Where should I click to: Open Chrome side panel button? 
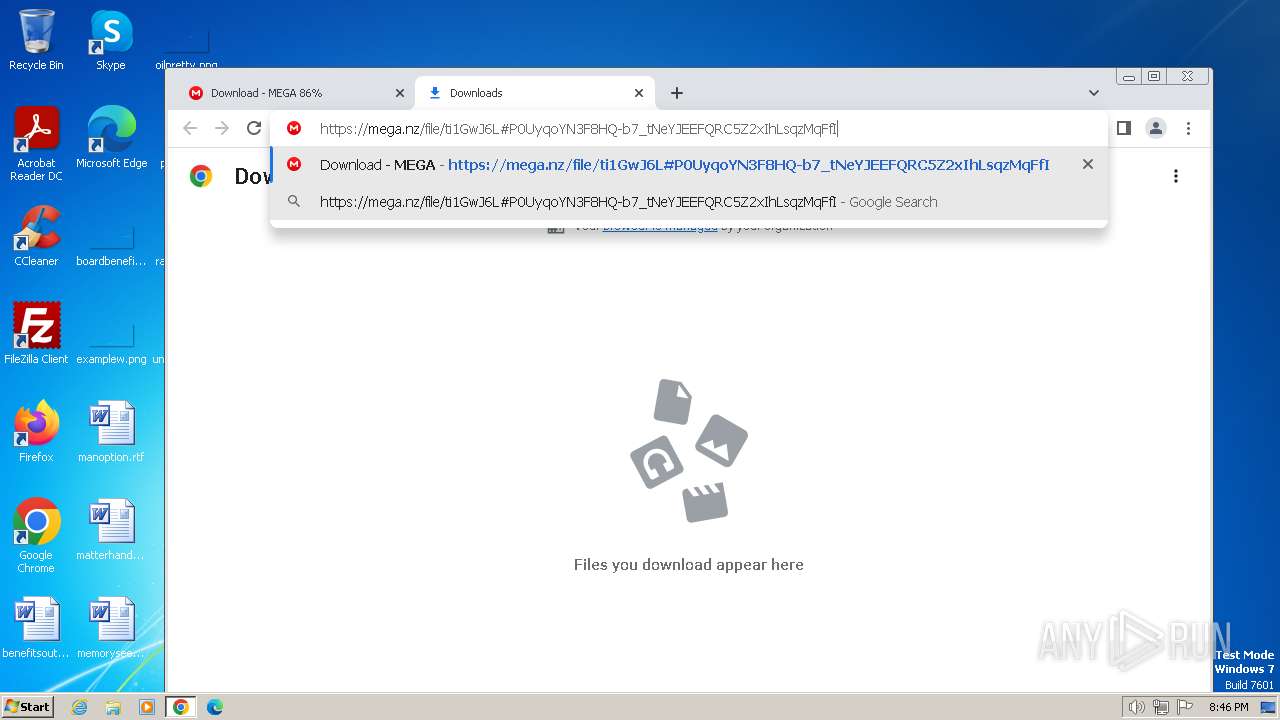point(1124,128)
